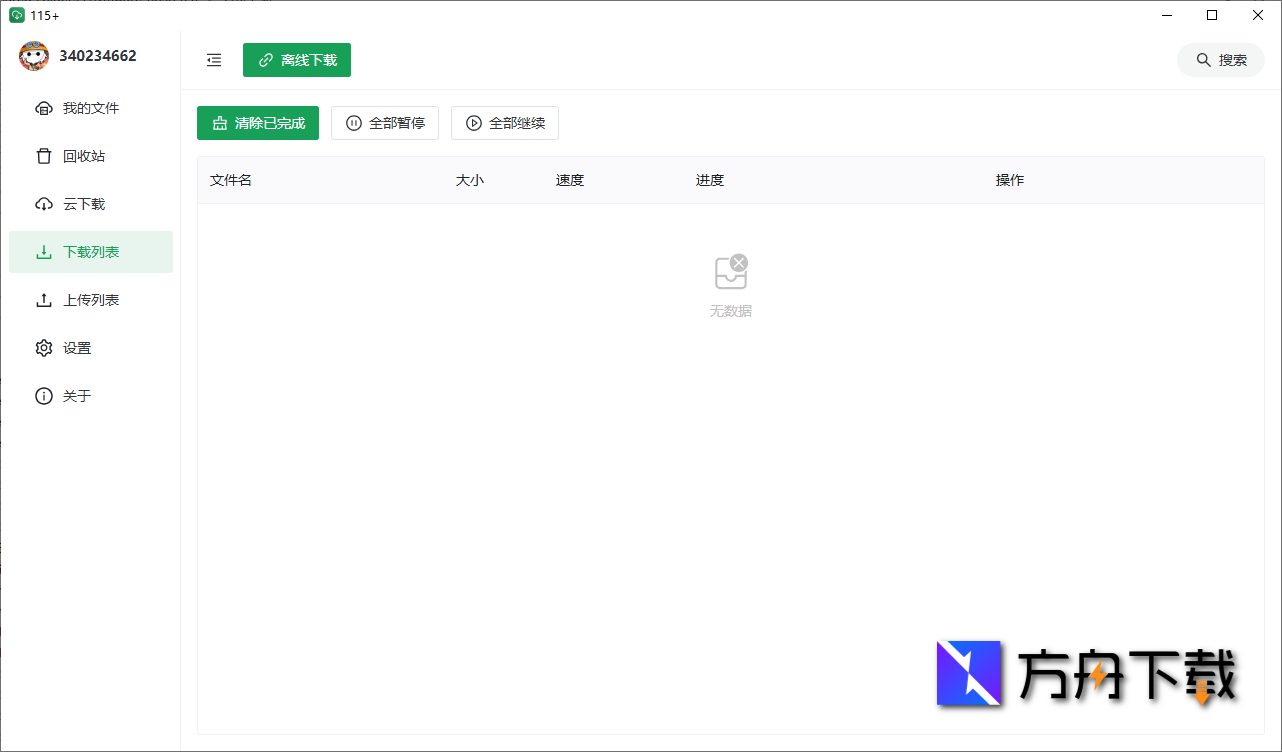Resume all downloads with 全部继续
Viewport: 1282px width, 752px height.
click(505, 122)
